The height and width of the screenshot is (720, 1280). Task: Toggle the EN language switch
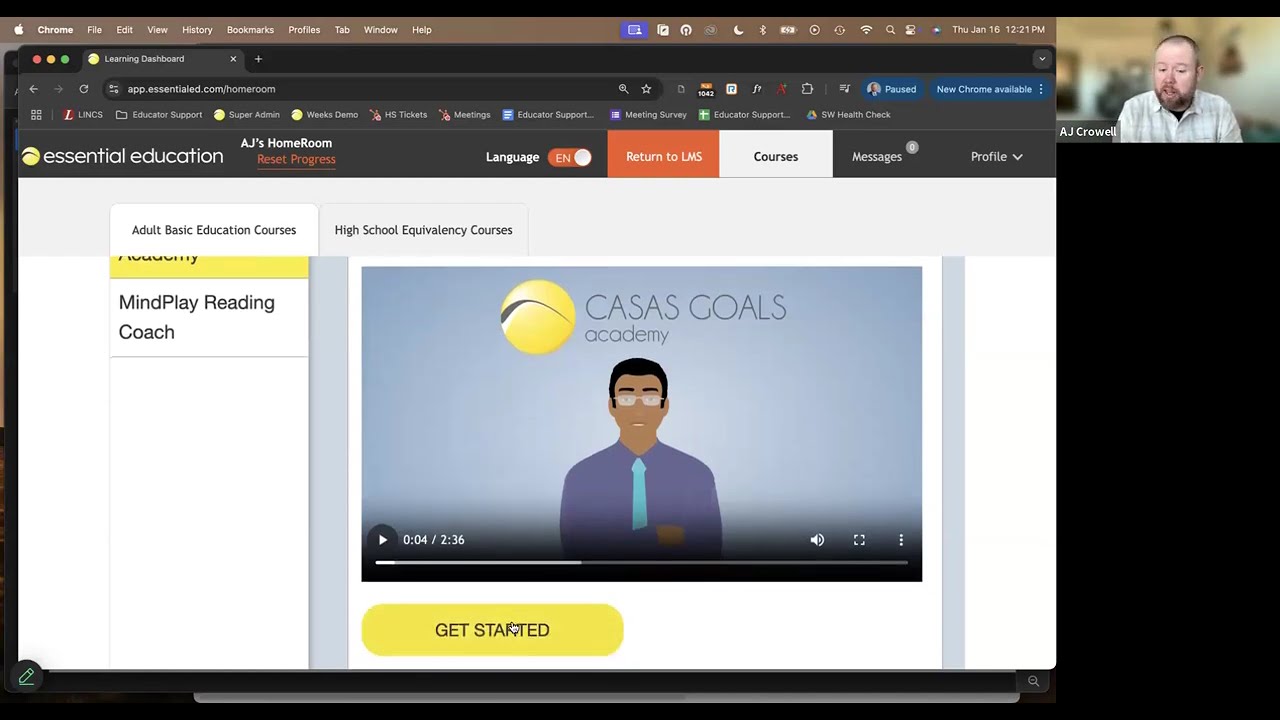[570, 157]
